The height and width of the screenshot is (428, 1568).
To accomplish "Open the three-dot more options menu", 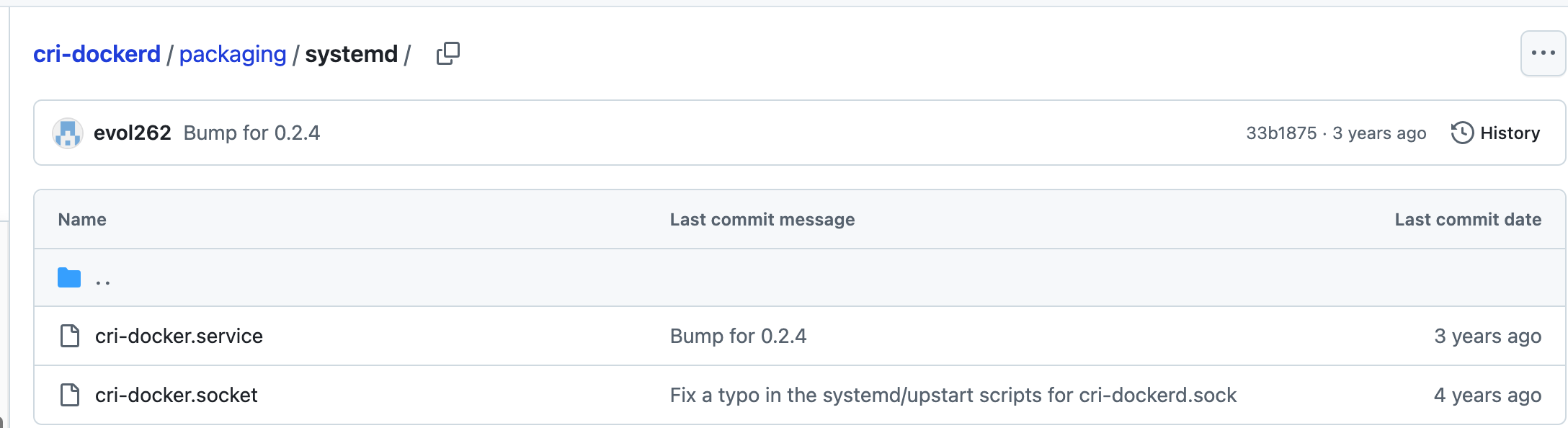I will tap(1543, 53).
